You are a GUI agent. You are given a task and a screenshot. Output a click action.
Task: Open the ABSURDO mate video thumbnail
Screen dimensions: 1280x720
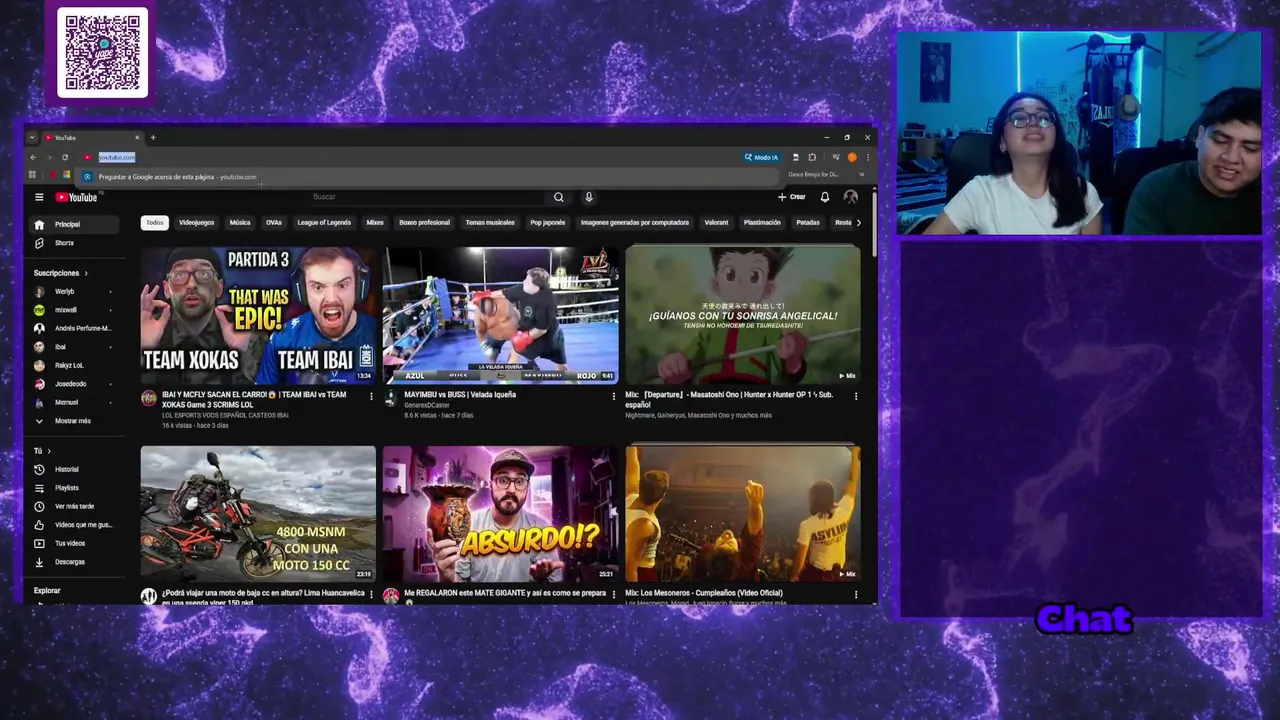point(500,513)
